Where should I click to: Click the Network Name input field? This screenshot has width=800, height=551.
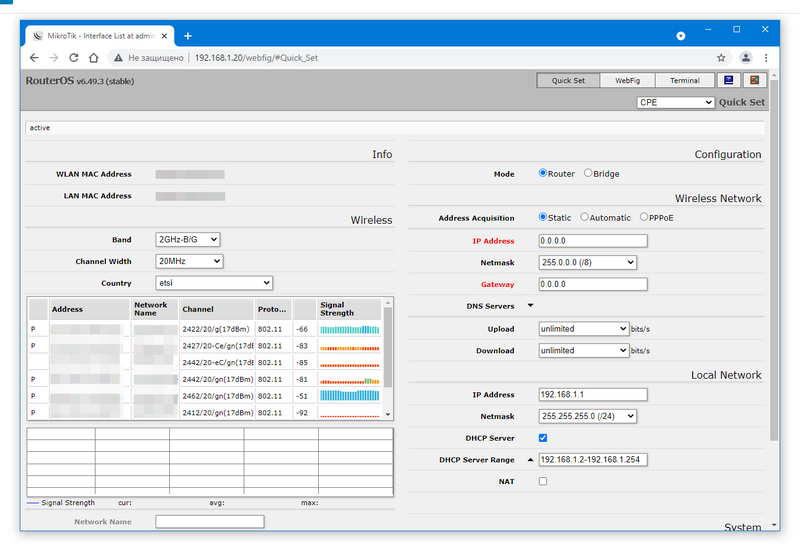(210, 521)
